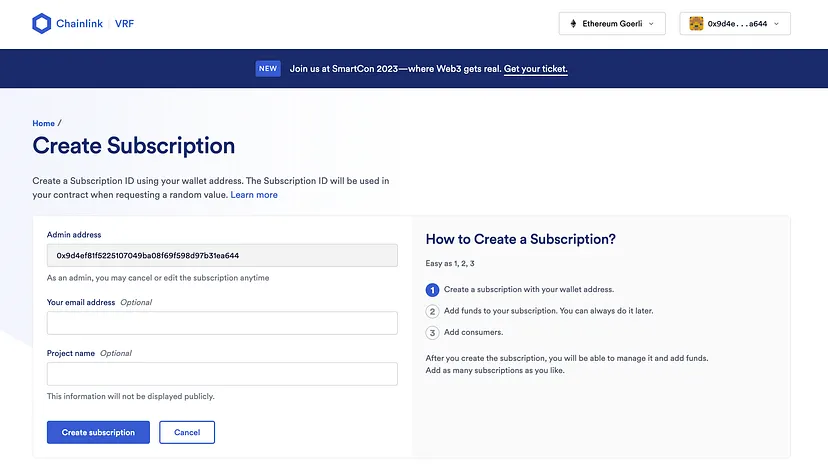Click the step 3 circle icon

coord(433,332)
